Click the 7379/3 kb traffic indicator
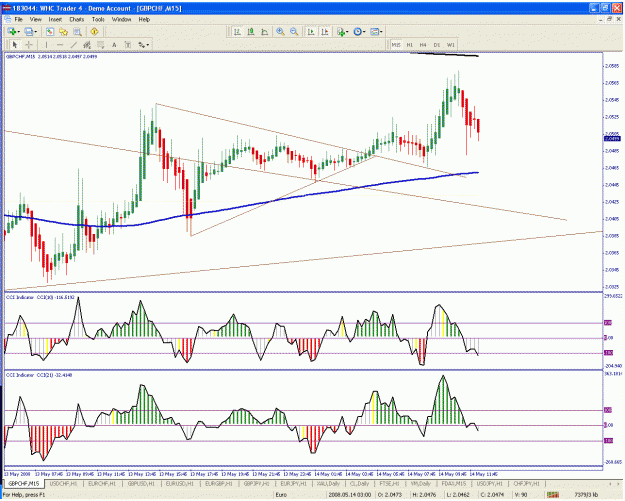625x501 pixels. [586, 495]
